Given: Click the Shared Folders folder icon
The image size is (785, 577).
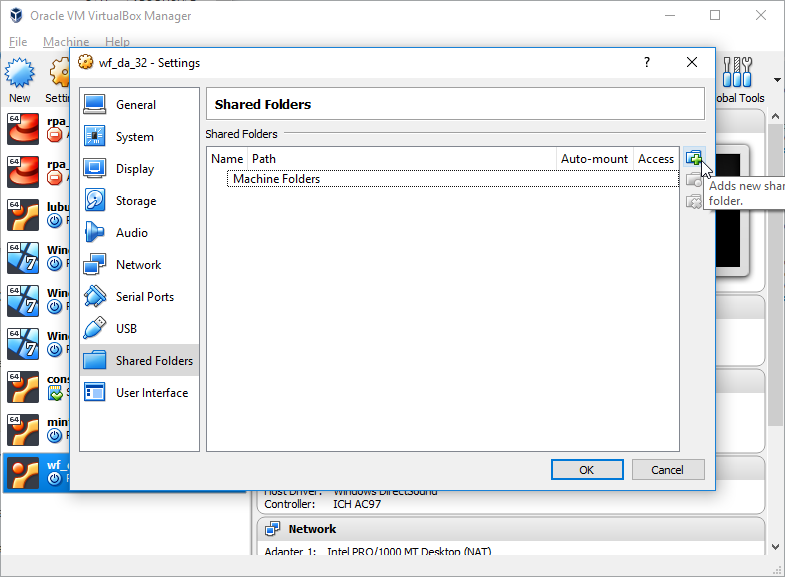Looking at the screenshot, I should [95, 360].
